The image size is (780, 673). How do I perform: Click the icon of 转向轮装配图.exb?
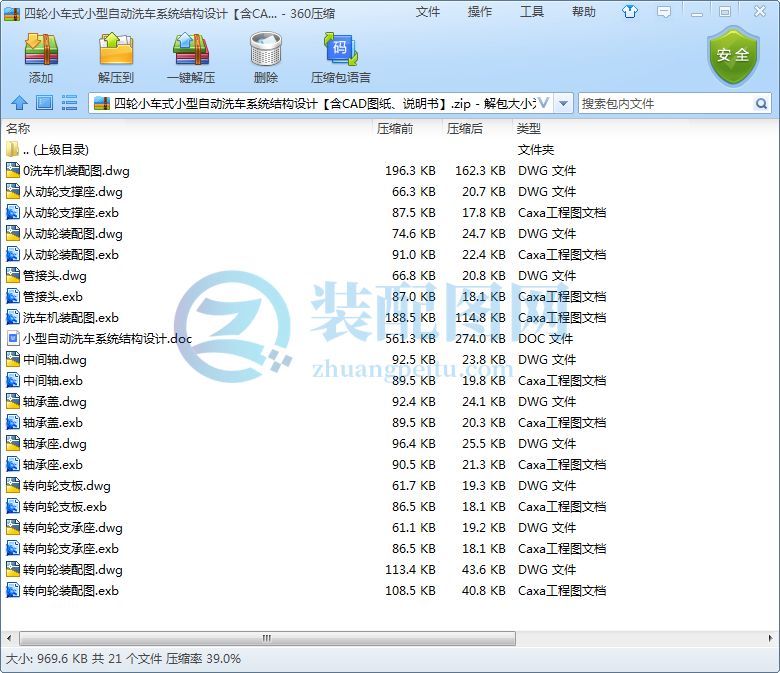[12, 590]
